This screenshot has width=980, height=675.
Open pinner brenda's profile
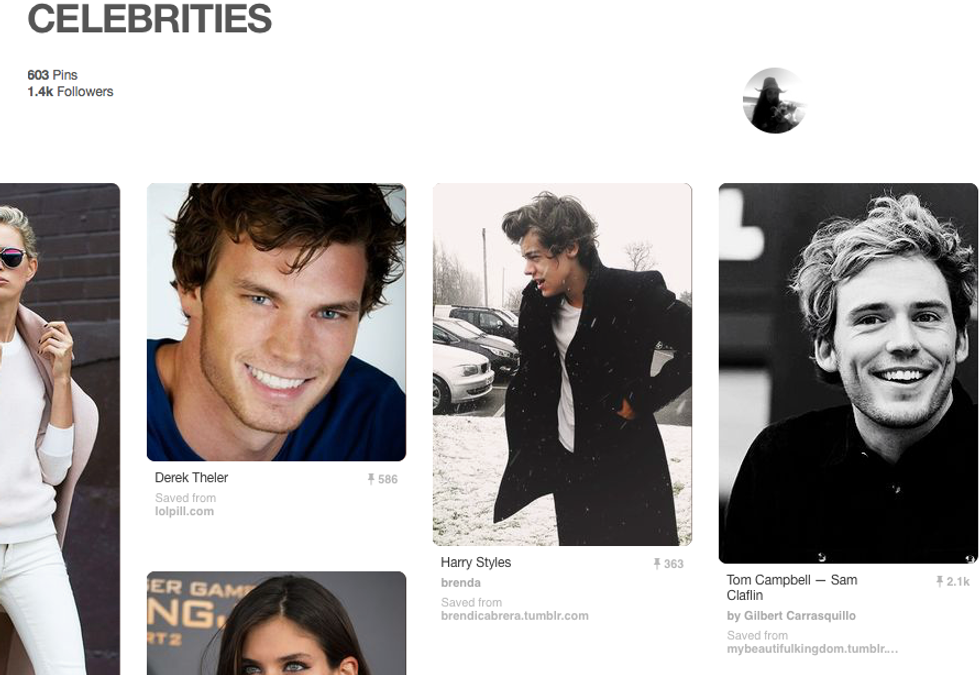pos(461,582)
